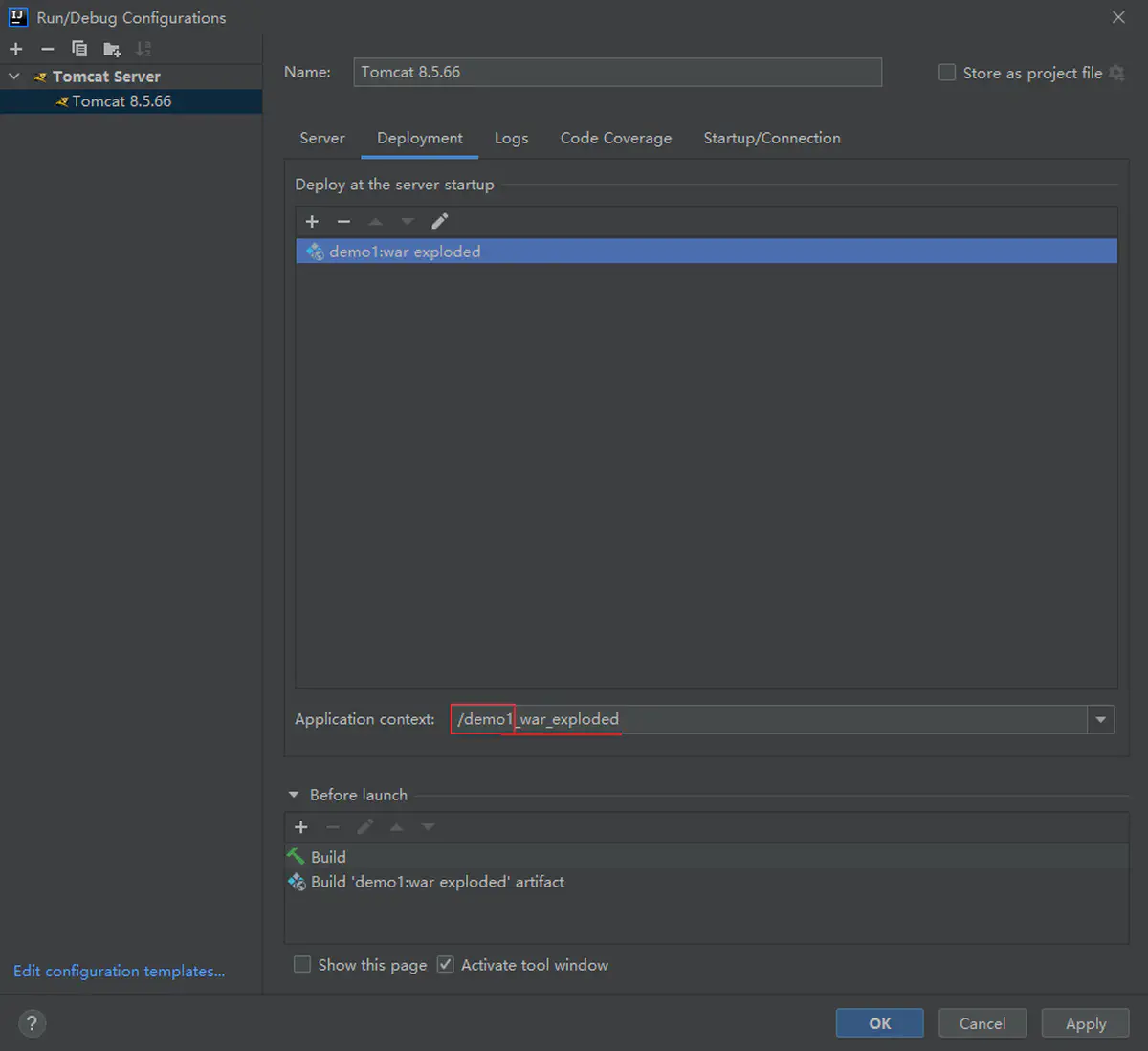This screenshot has height=1051, width=1148.
Task: Save configuration to folder icon
Action: coord(112,49)
